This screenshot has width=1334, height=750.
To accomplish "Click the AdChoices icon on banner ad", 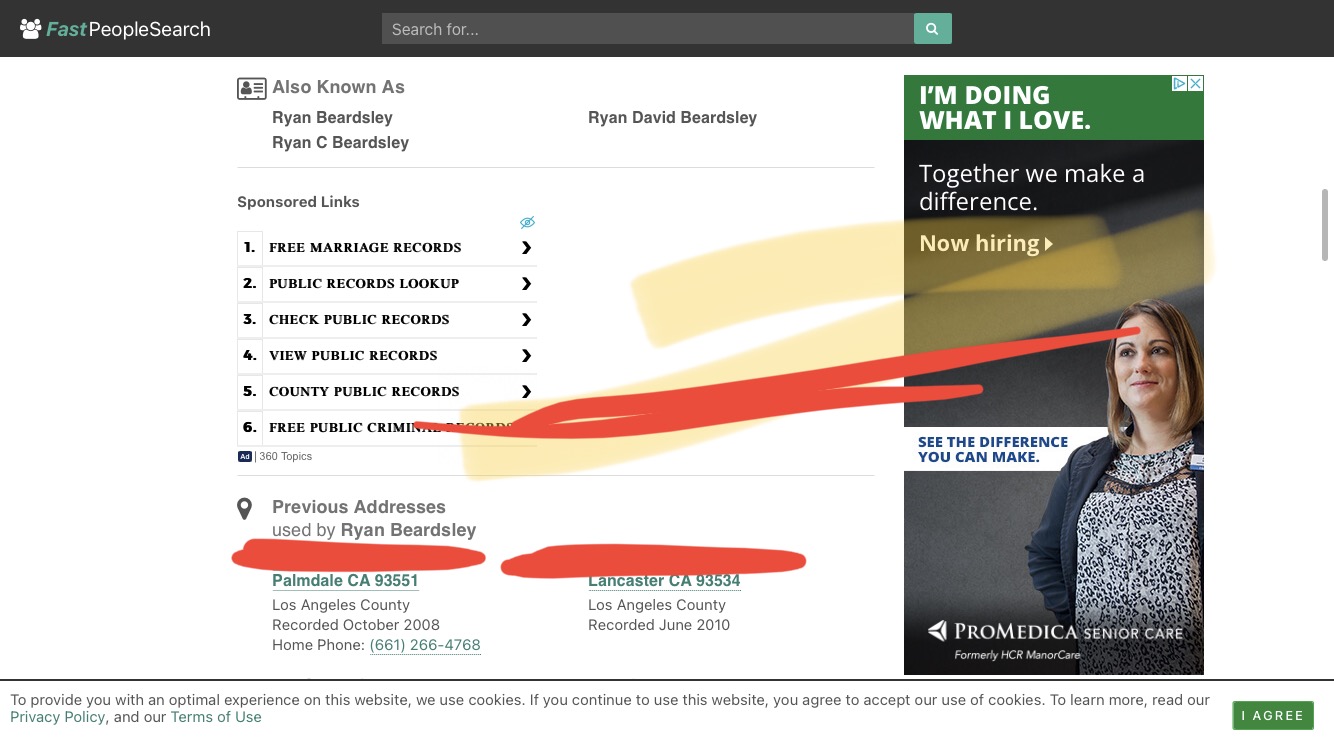I will click(1179, 84).
